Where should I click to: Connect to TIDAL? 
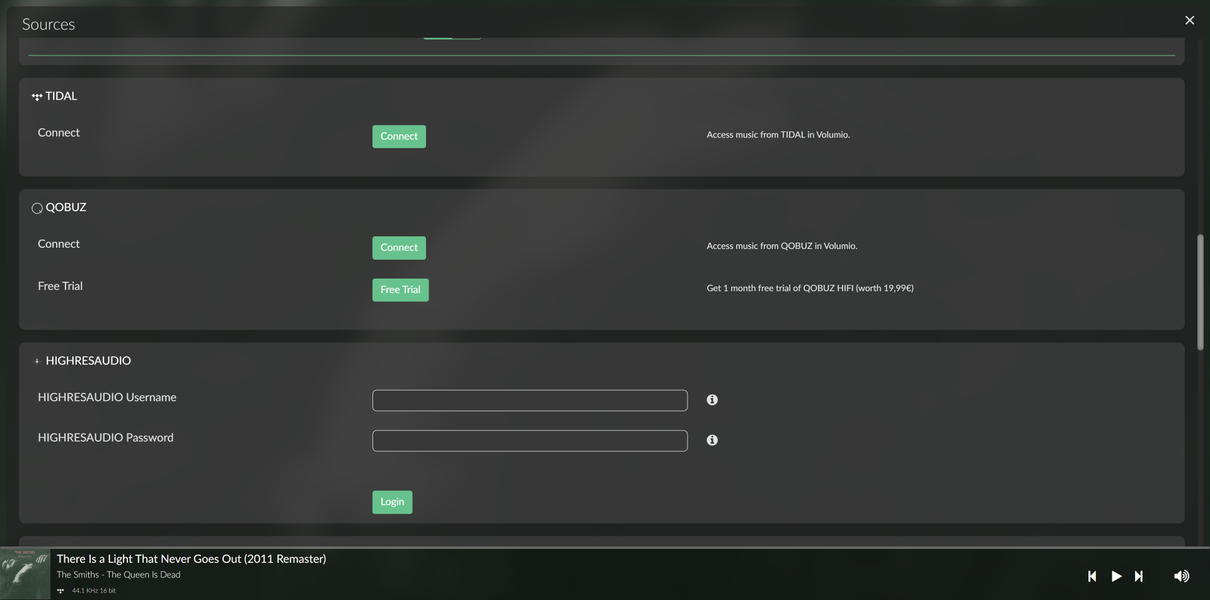click(x=399, y=136)
